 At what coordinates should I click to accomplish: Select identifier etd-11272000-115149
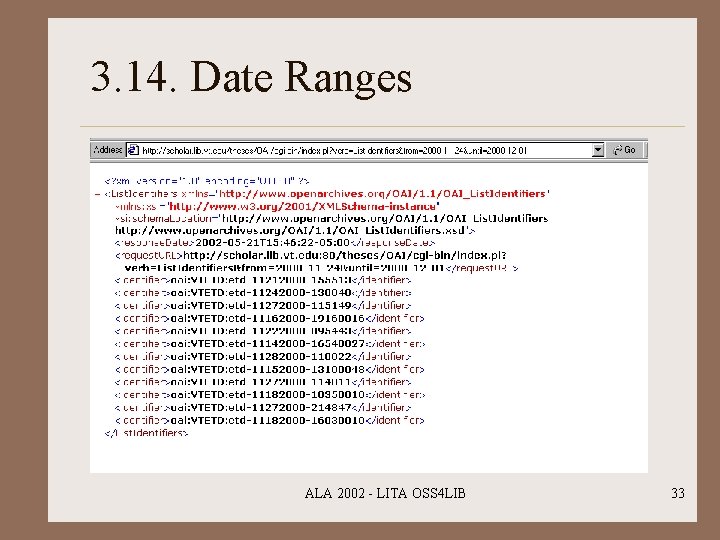[263, 305]
